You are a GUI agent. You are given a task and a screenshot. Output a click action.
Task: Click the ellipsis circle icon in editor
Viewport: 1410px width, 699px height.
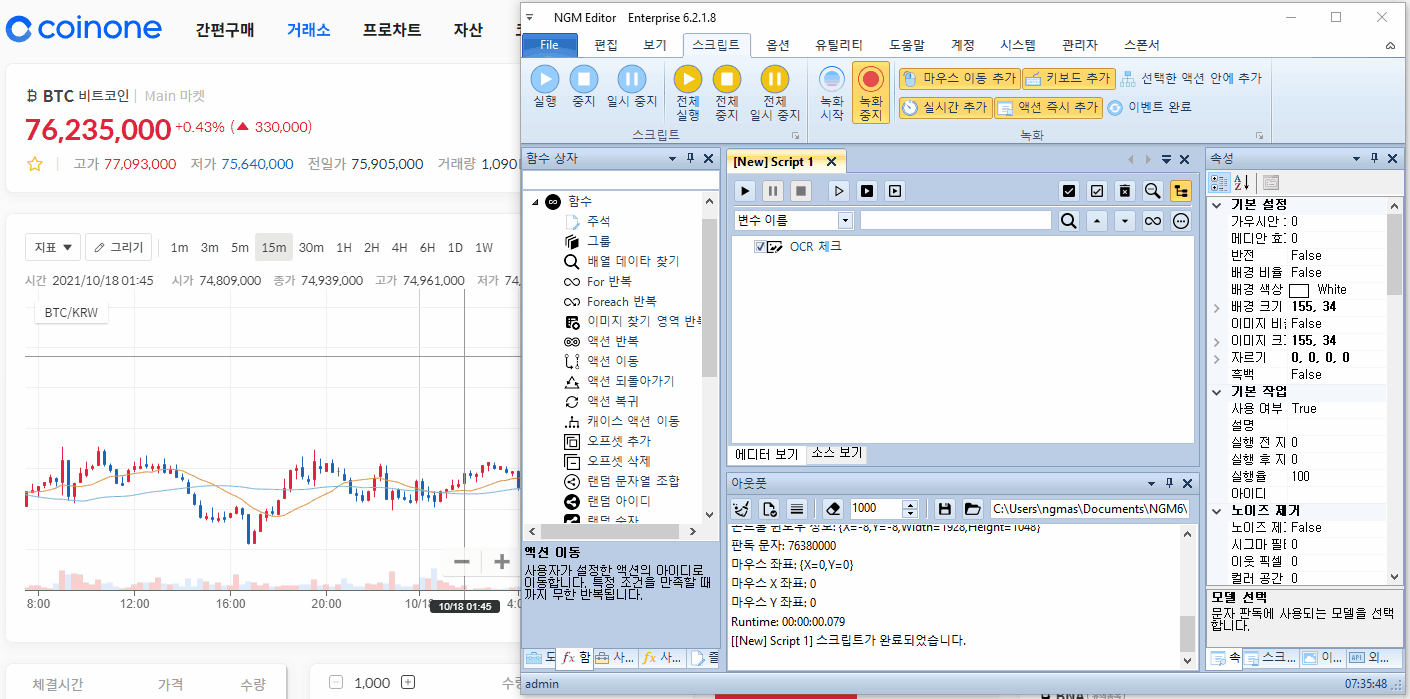(x=1180, y=221)
